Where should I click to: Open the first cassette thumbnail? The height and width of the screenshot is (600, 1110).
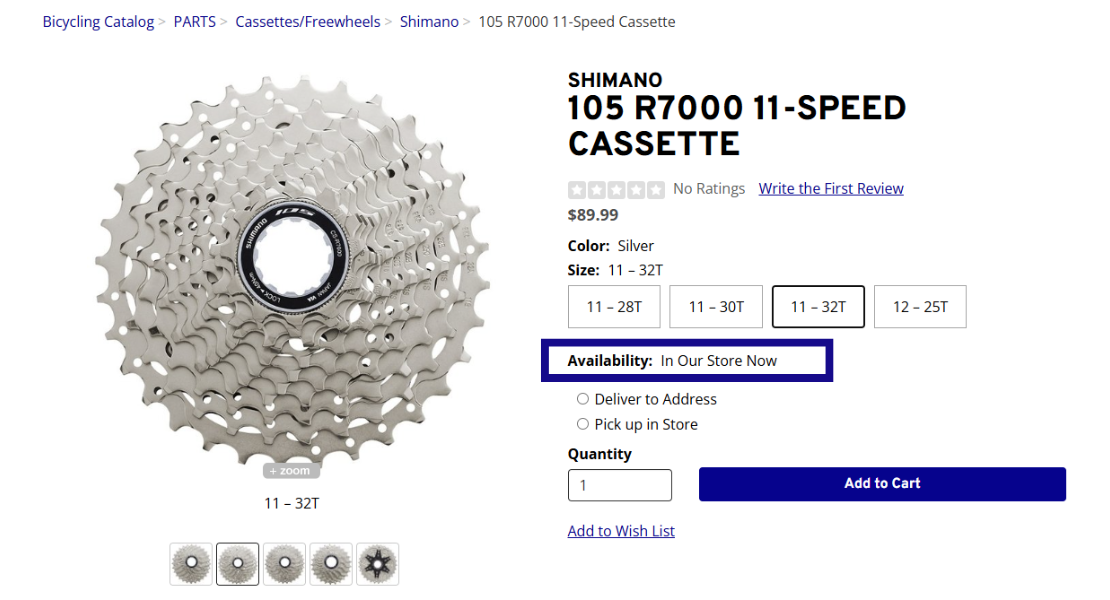(190, 563)
